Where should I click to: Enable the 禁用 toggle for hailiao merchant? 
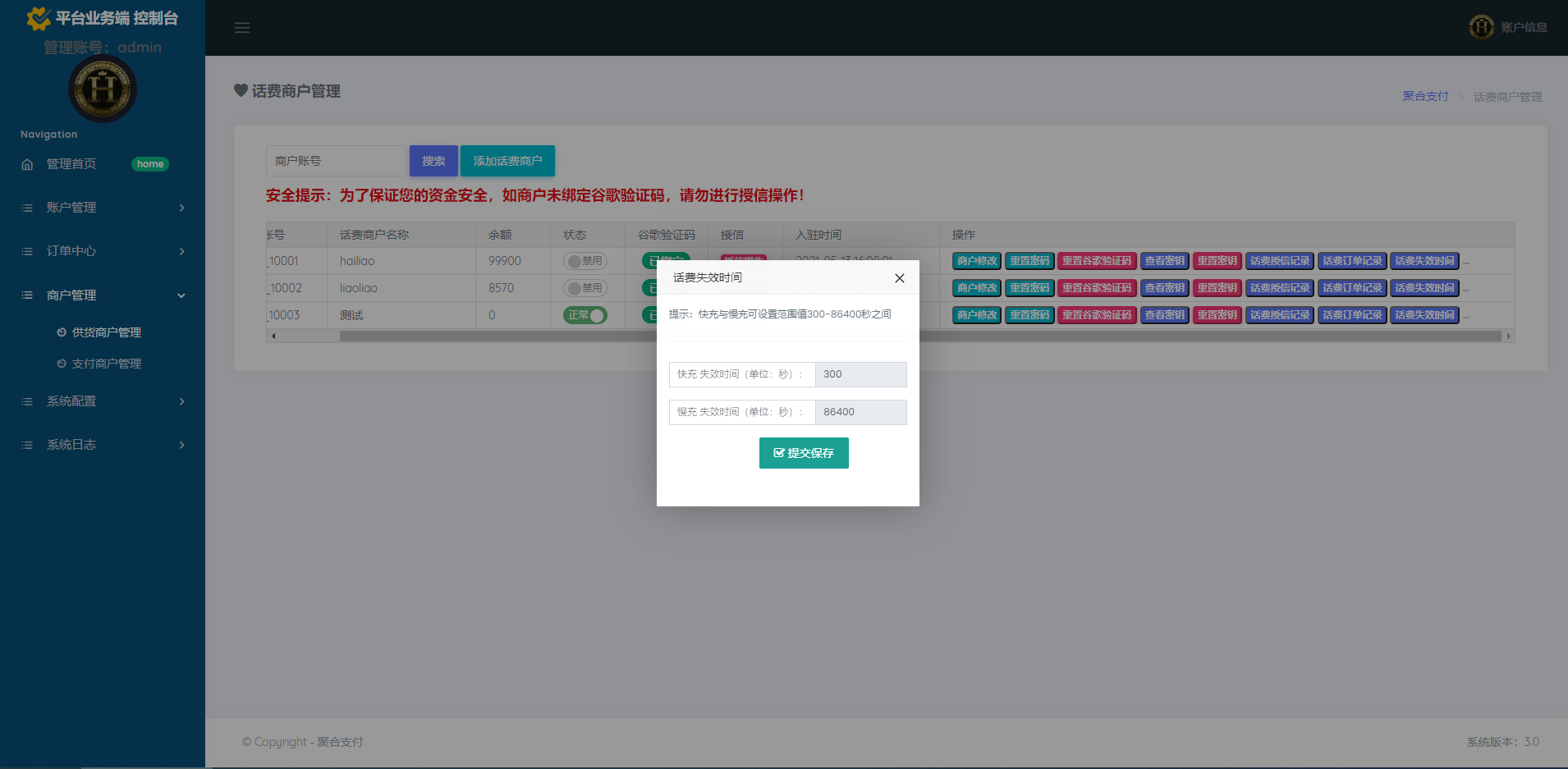click(585, 260)
